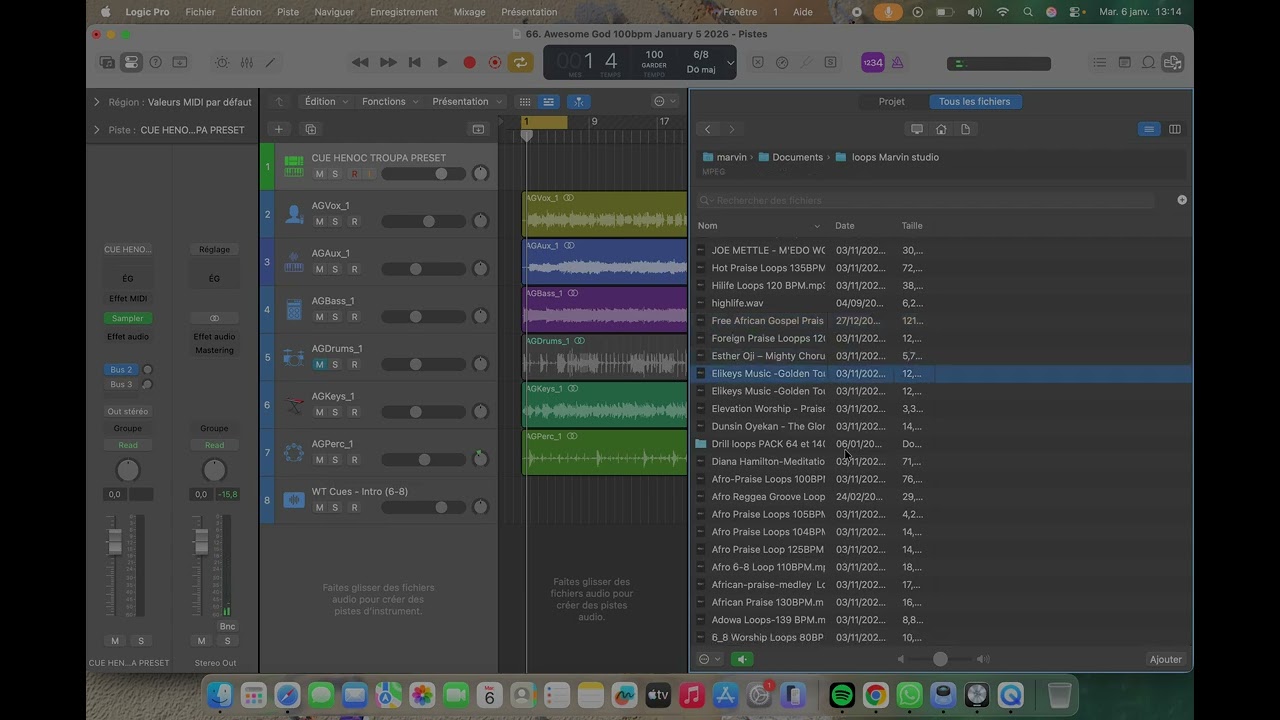Toggle the Solo S toolbar button

click(x=830, y=62)
